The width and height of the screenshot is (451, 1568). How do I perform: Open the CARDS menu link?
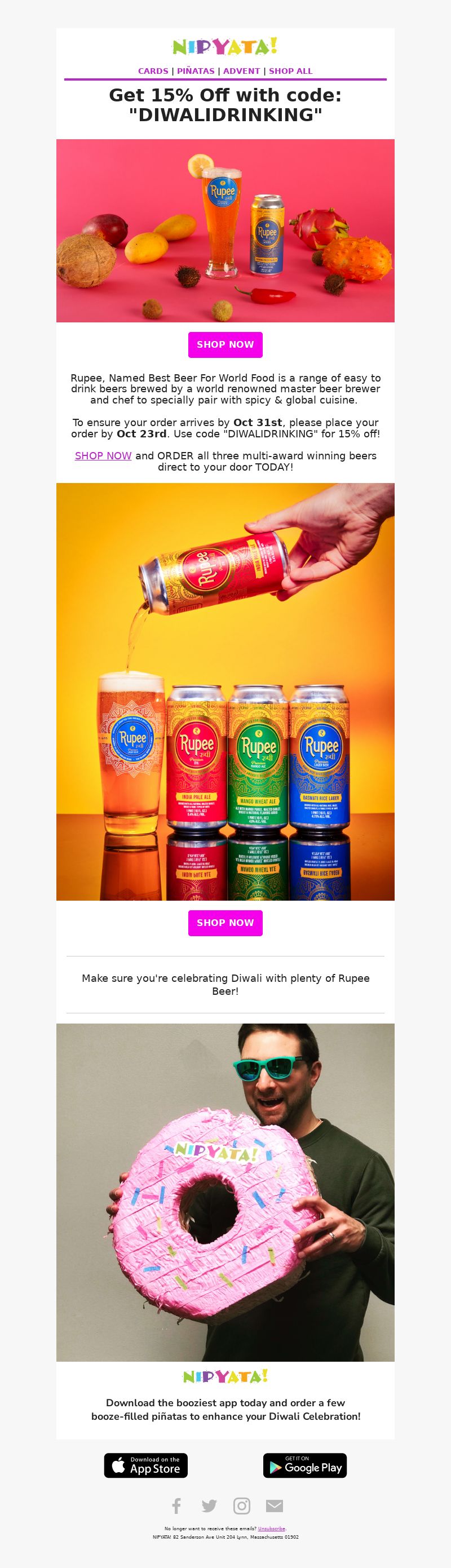click(x=153, y=70)
